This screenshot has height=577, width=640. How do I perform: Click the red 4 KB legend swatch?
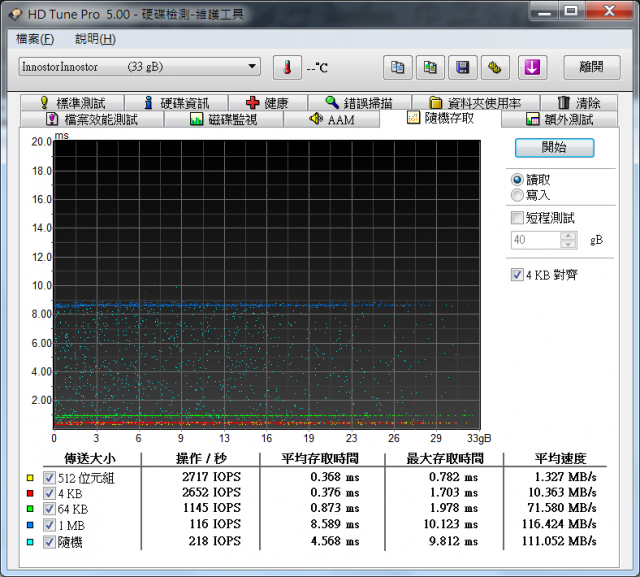[30, 493]
